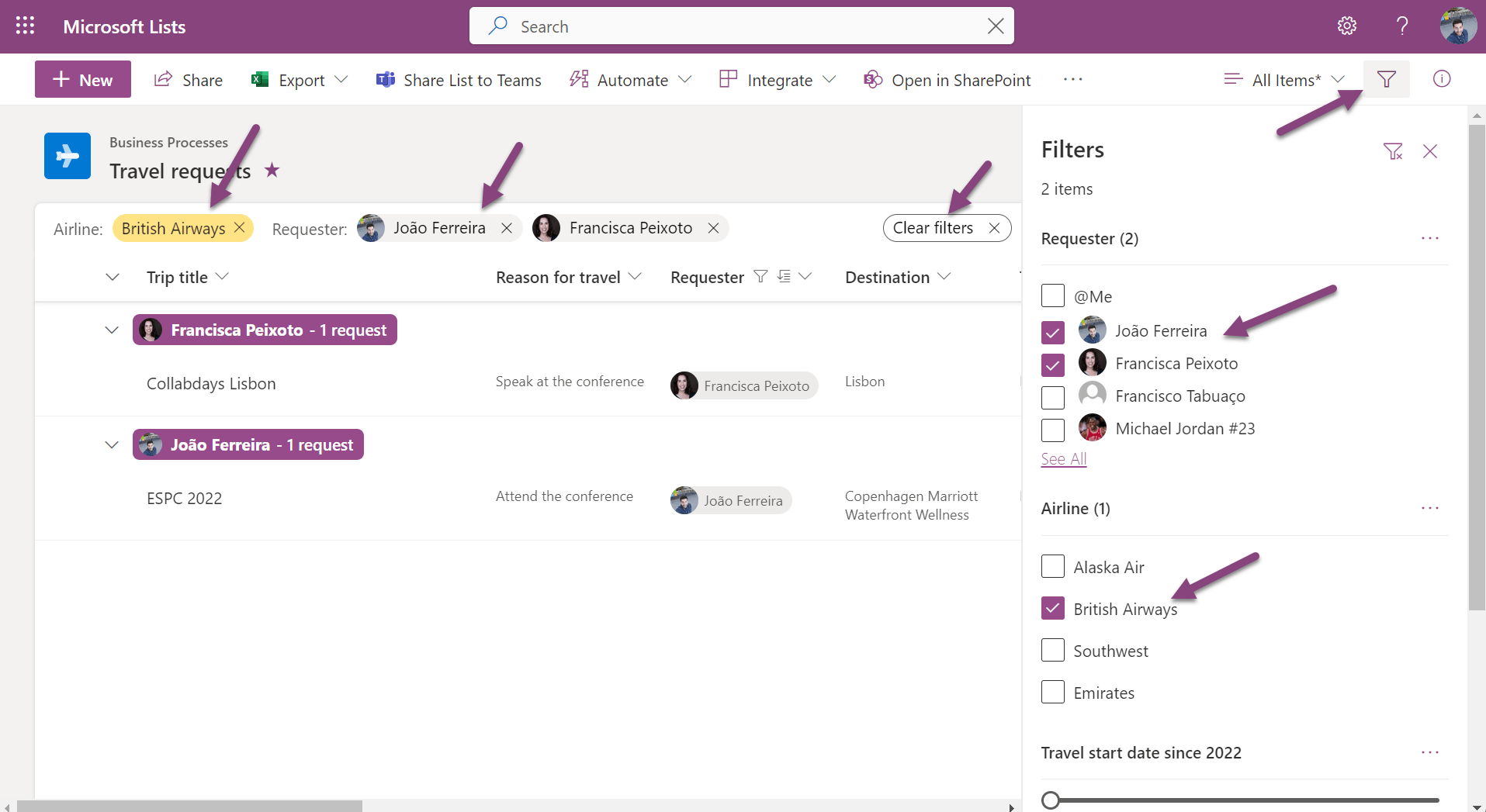Open the Requester column header menu
The width and height of the screenshot is (1486, 812).
click(x=805, y=276)
